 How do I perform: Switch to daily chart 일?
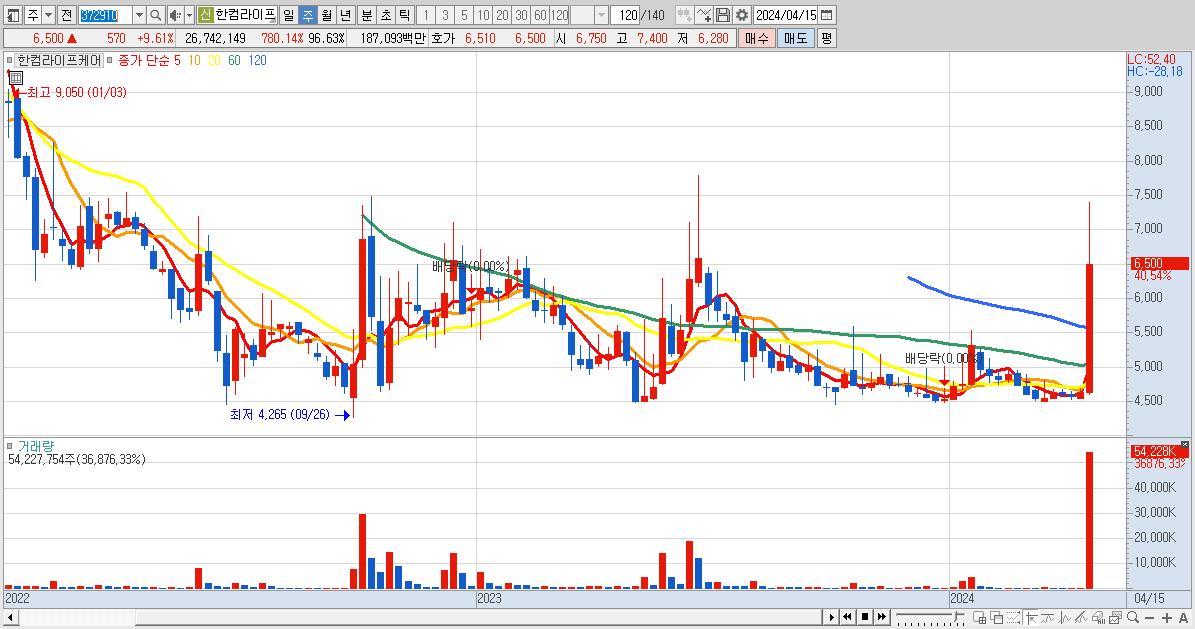[x=288, y=15]
